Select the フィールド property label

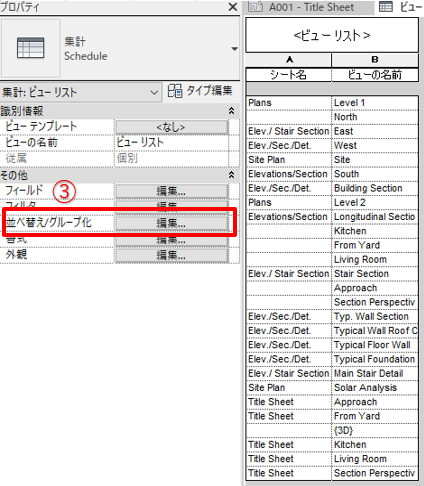[24, 191]
